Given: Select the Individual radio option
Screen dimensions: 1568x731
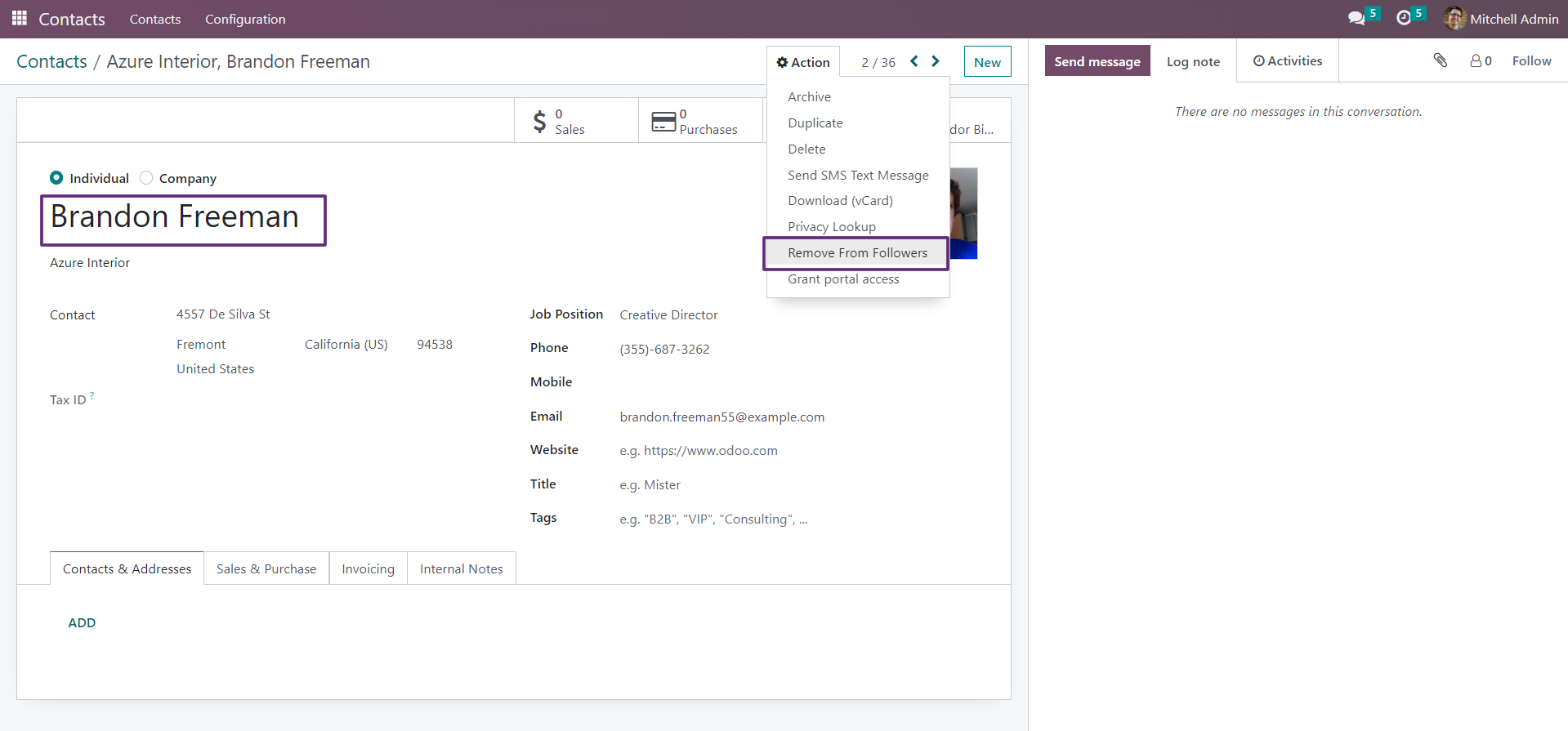Looking at the screenshot, I should (x=56, y=178).
